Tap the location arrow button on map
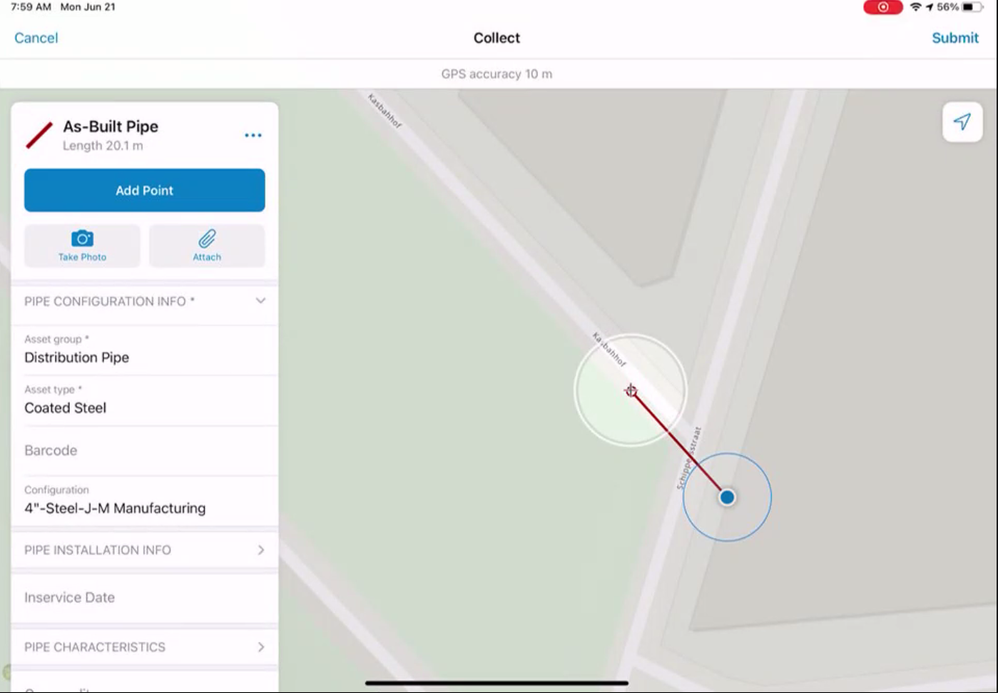 962,122
